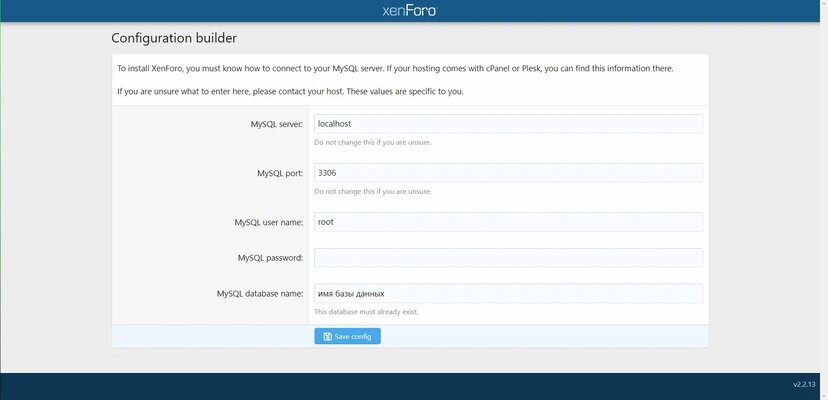Image resolution: width=828 pixels, height=400 pixels.
Task: Click the MySQL database name field
Action: pyautogui.click(x=508, y=293)
